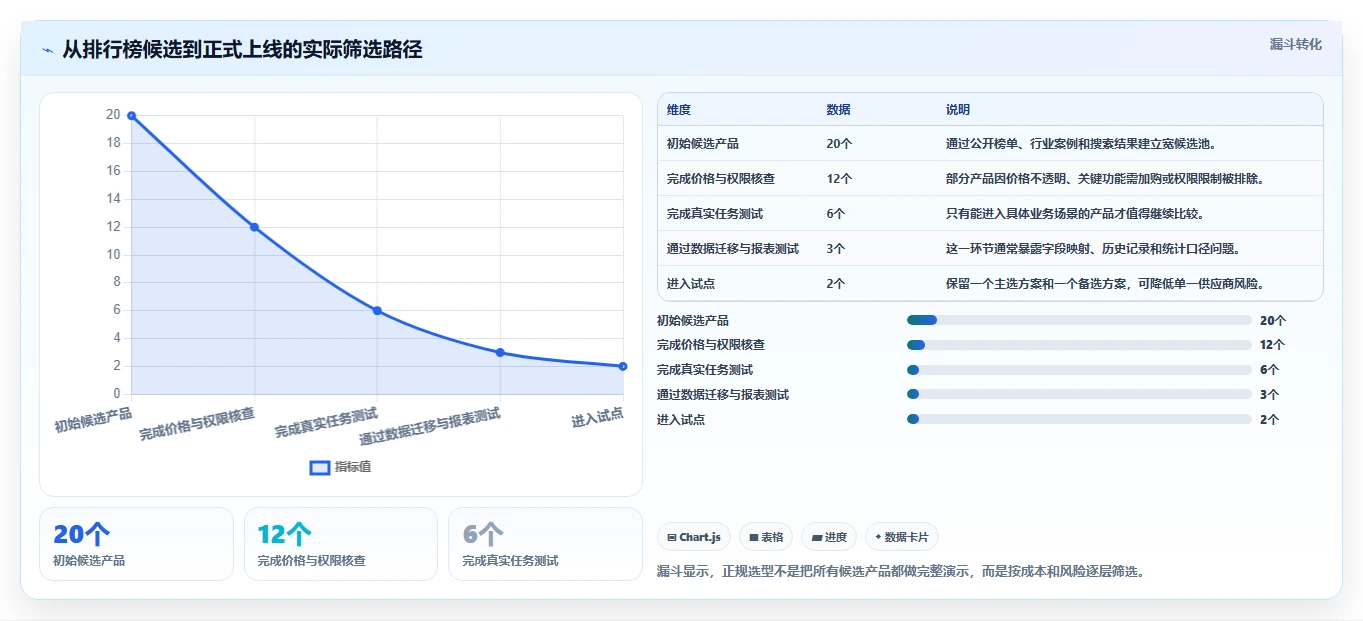Click the 2个 cell in the table
1363x621 pixels.
pyautogui.click(x=836, y=284)
